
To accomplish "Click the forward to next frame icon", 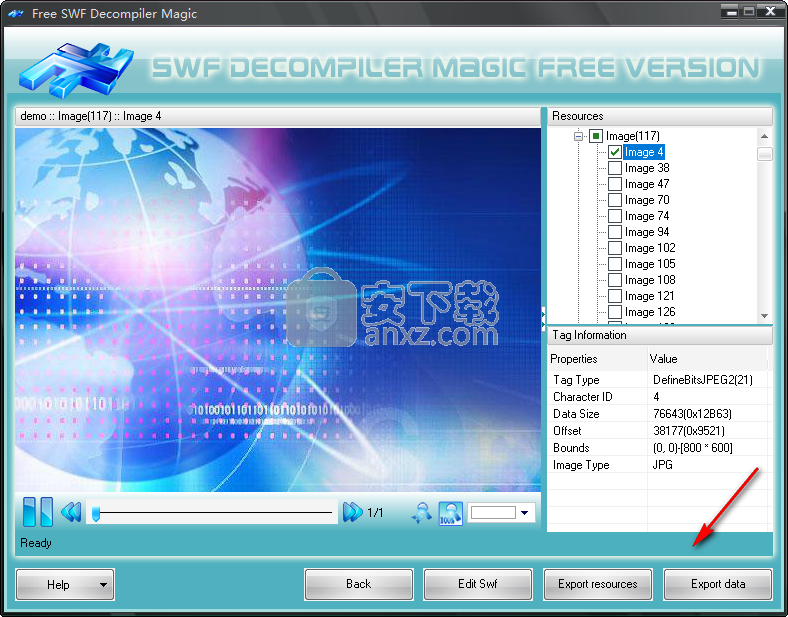I will [352, 512].
